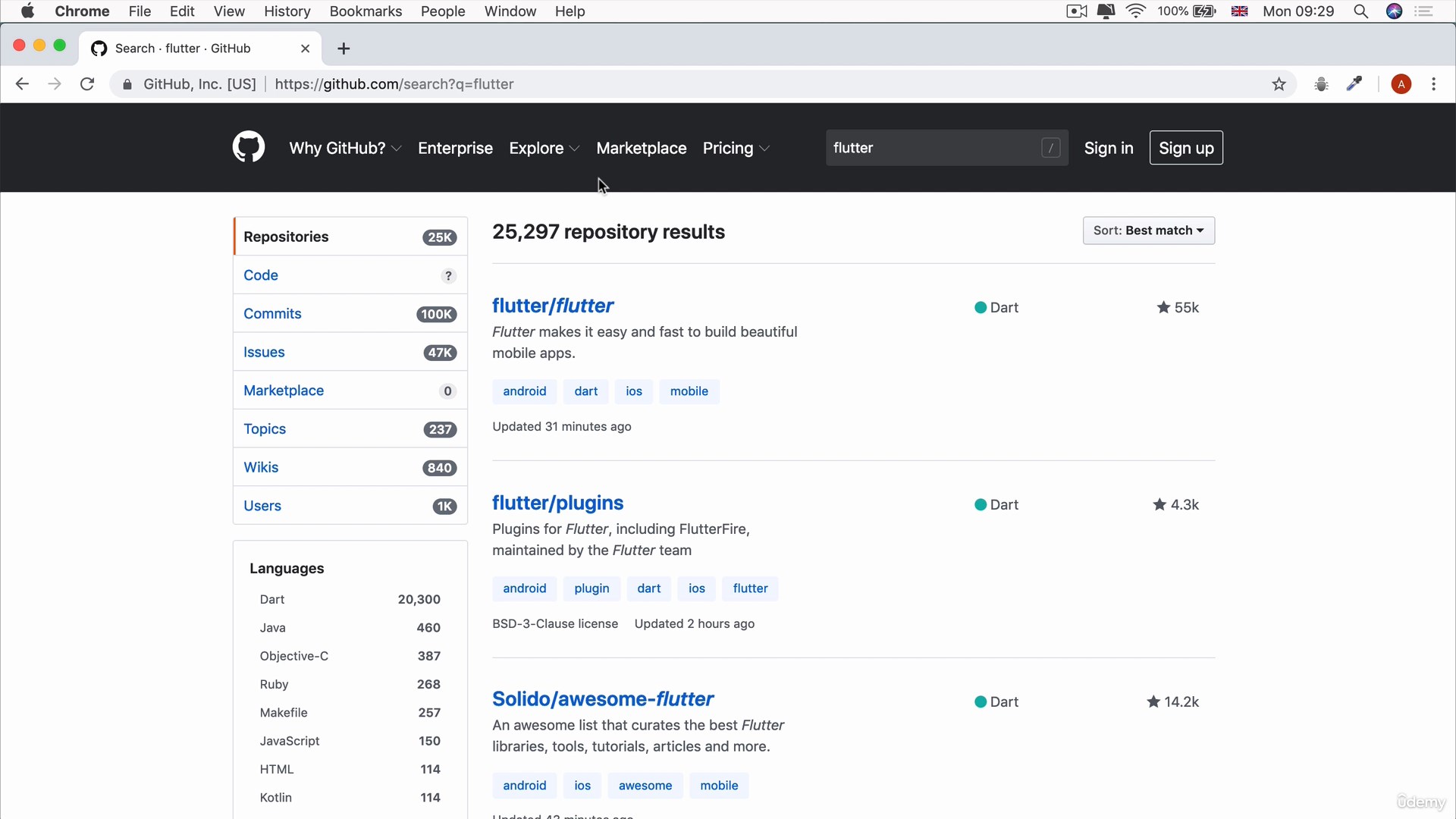Go back with browser back arrow
The image size is (1456, 819).
point(22,84)
